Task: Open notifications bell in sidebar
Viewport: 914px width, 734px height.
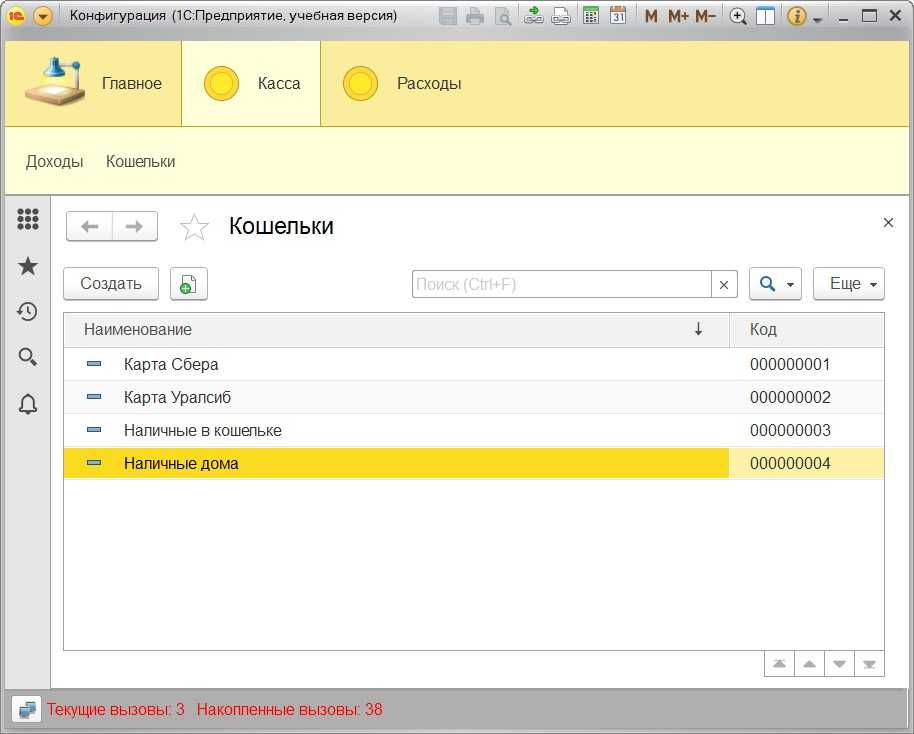Action: pos(28,404)
